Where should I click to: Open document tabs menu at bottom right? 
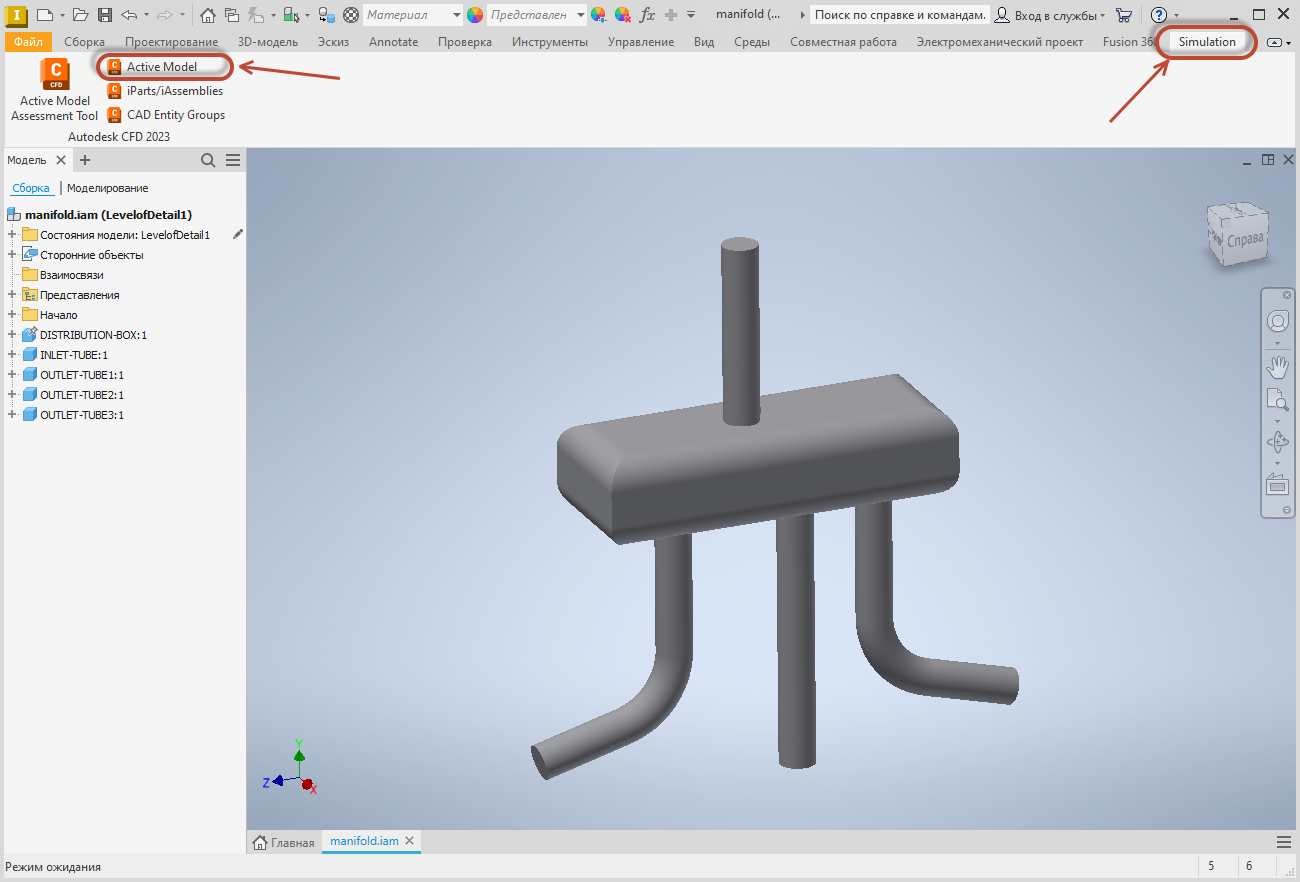[x=1284, y=841]
